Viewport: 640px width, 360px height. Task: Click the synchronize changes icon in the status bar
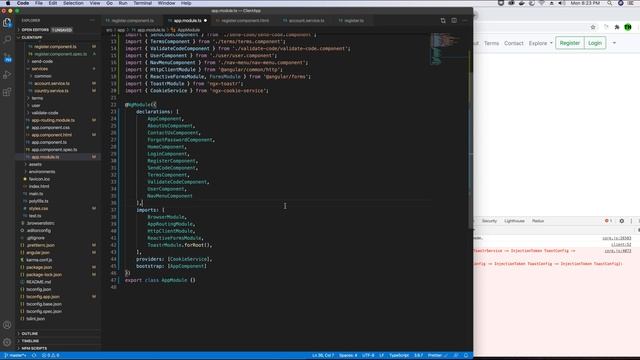tap(34, 356)
